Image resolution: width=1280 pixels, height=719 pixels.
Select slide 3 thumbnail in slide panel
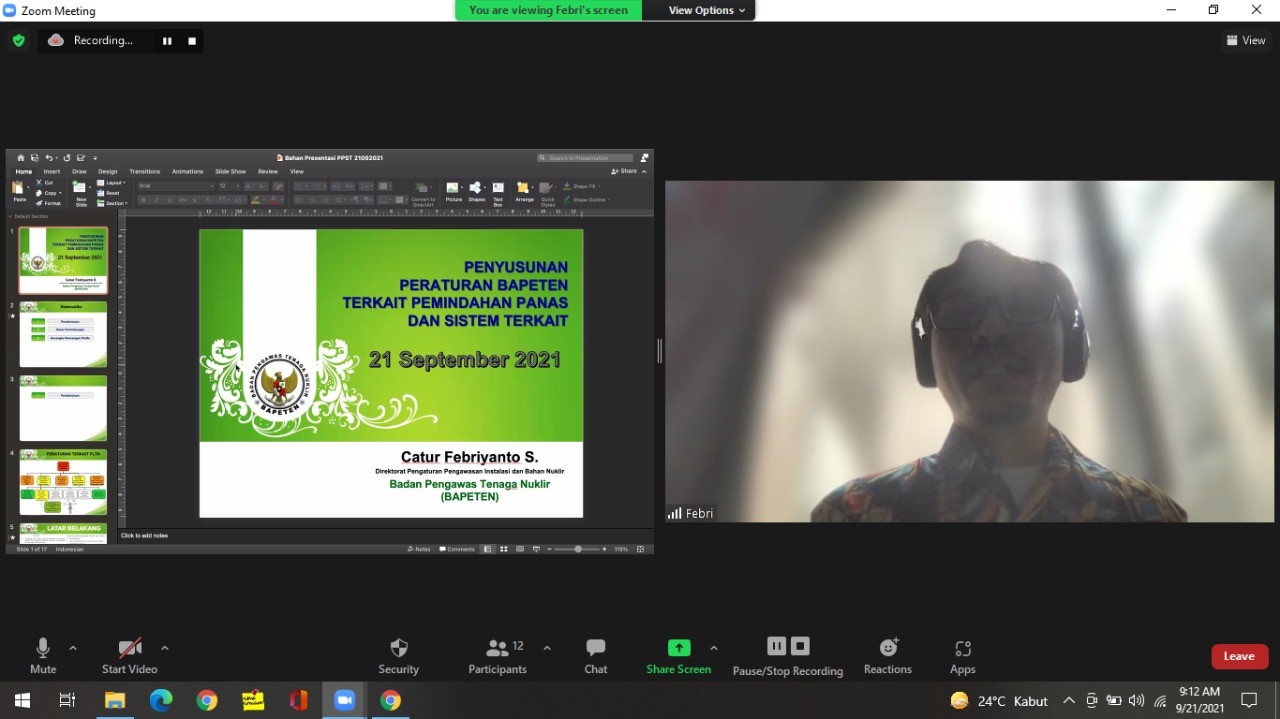coord(63,408)
